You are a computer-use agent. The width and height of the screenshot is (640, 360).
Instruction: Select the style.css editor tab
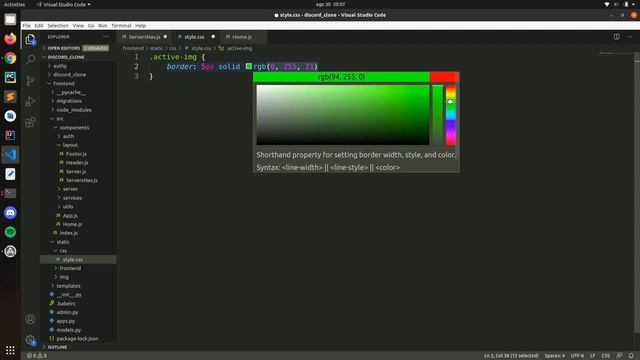tap(194, 37)
